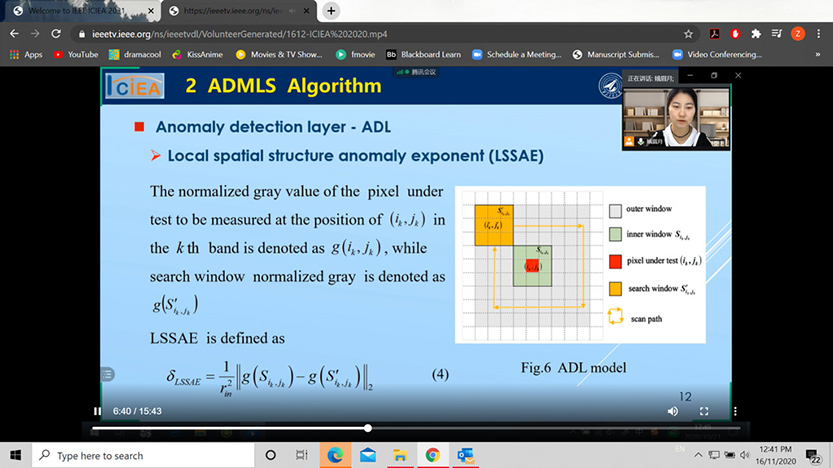Open the YouTube bookmark
Image resolution: width=833 pixels, height=468 pixels.
click(x=76, y=54)
